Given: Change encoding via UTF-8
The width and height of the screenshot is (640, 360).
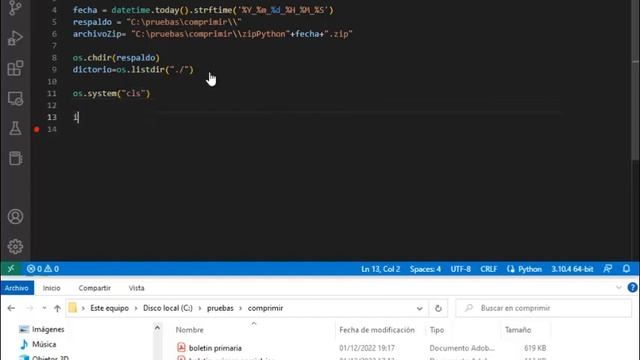Looking at the screenshot, I should [460, 269].
